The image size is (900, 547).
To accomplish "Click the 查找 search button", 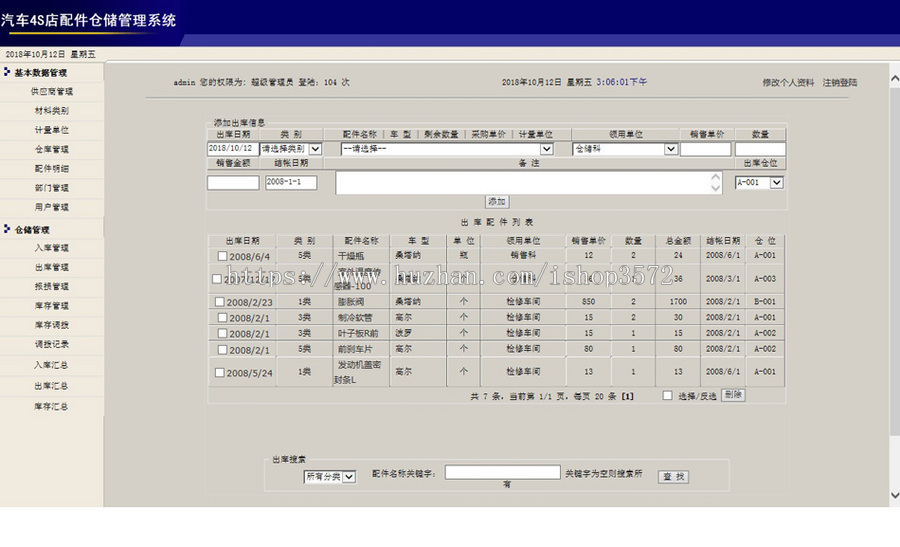I will coord(673,476).
